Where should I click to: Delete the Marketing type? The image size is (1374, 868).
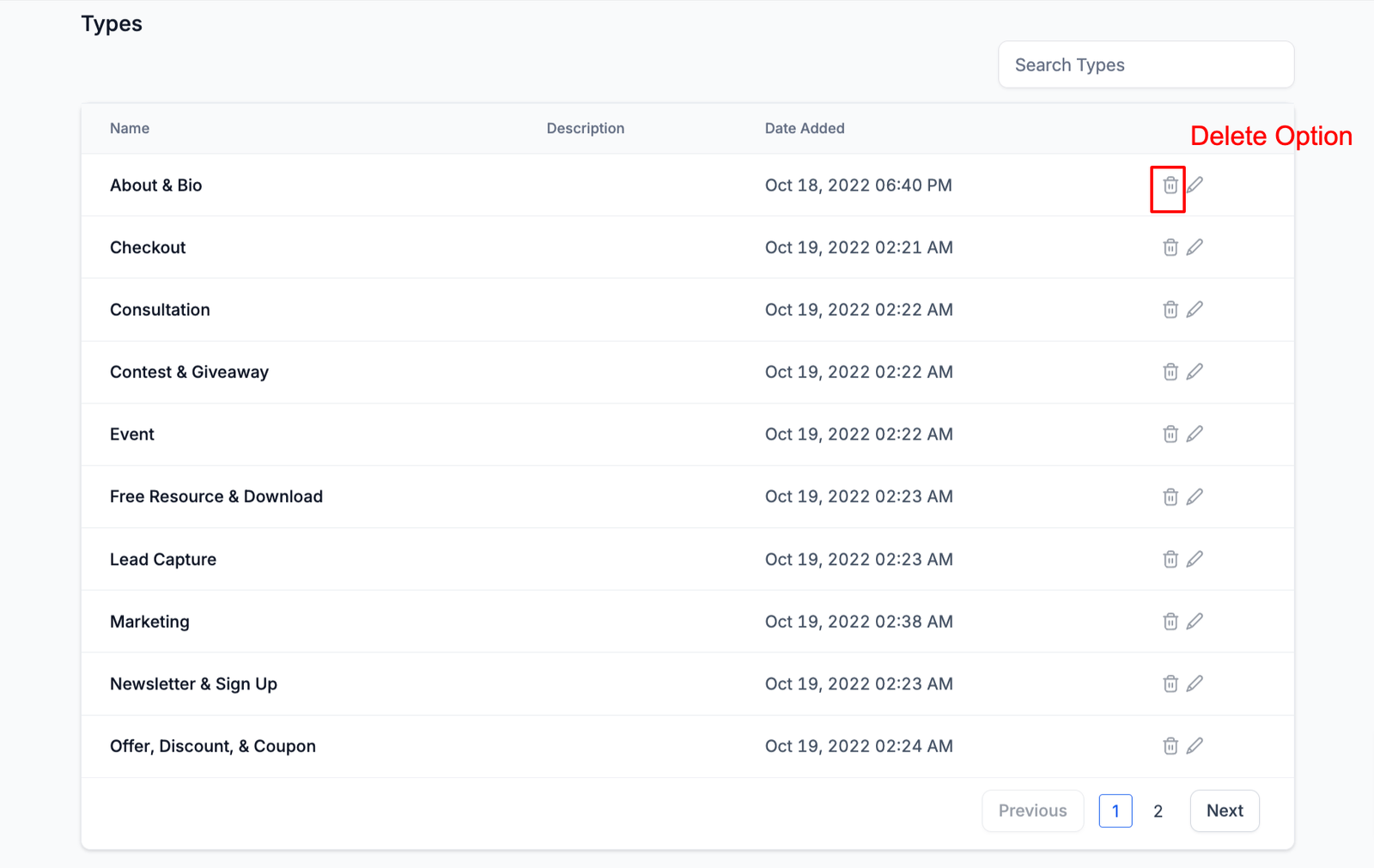coord(1170,622)
